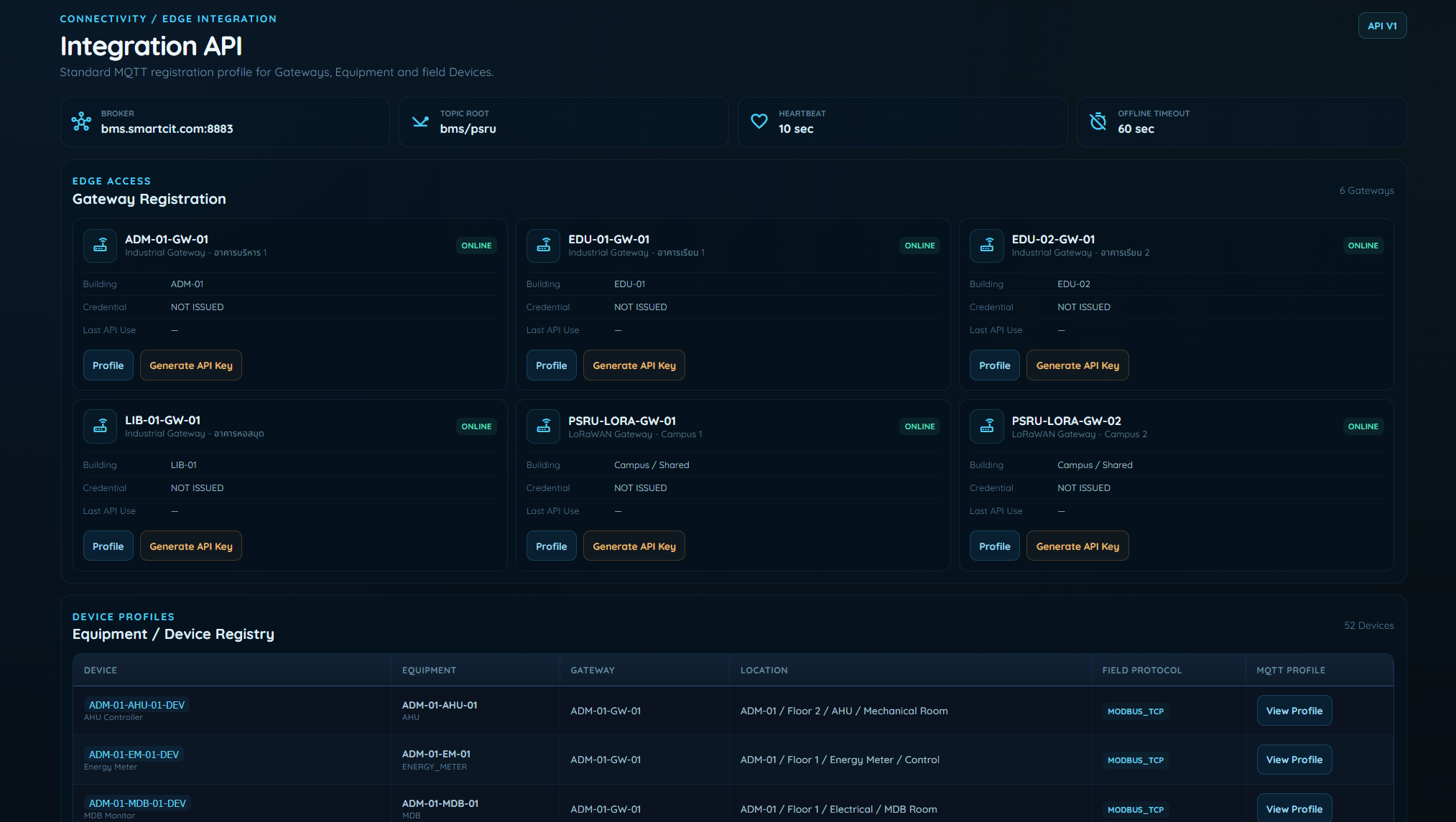Click the topic root icon
Screen dimensions: 1456x822
tap(420, 121)
